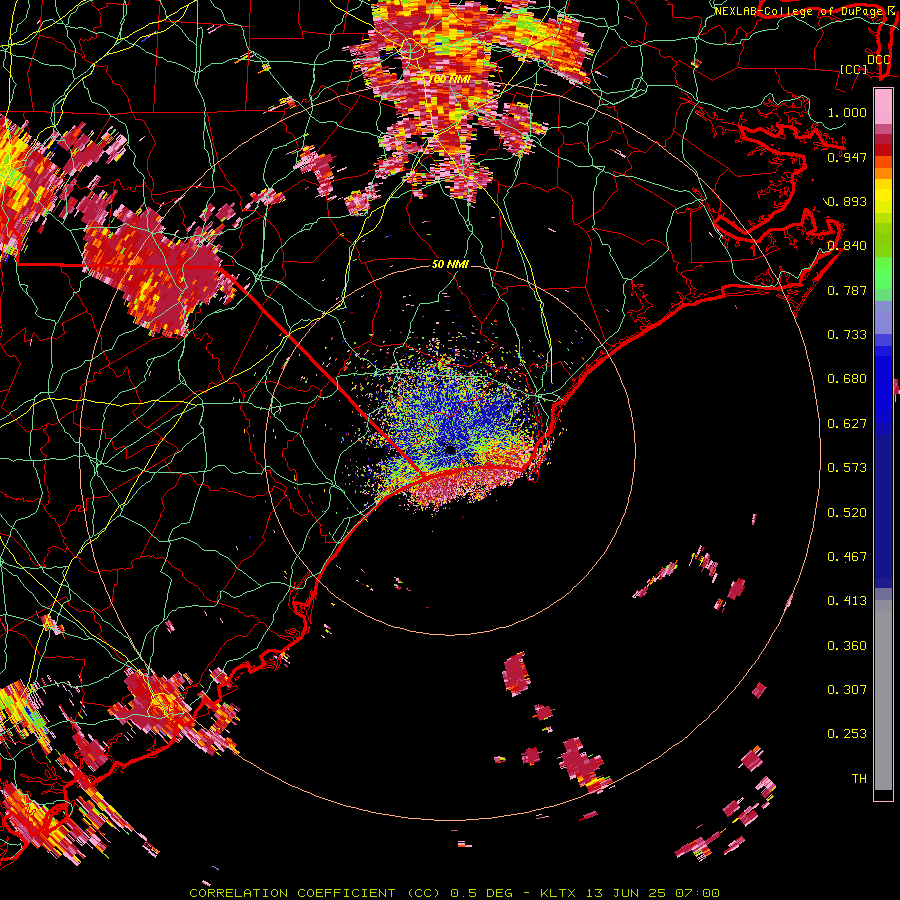Click the 0.520 scale value
This screenshot has width=900, height=900.
(847, 513)
